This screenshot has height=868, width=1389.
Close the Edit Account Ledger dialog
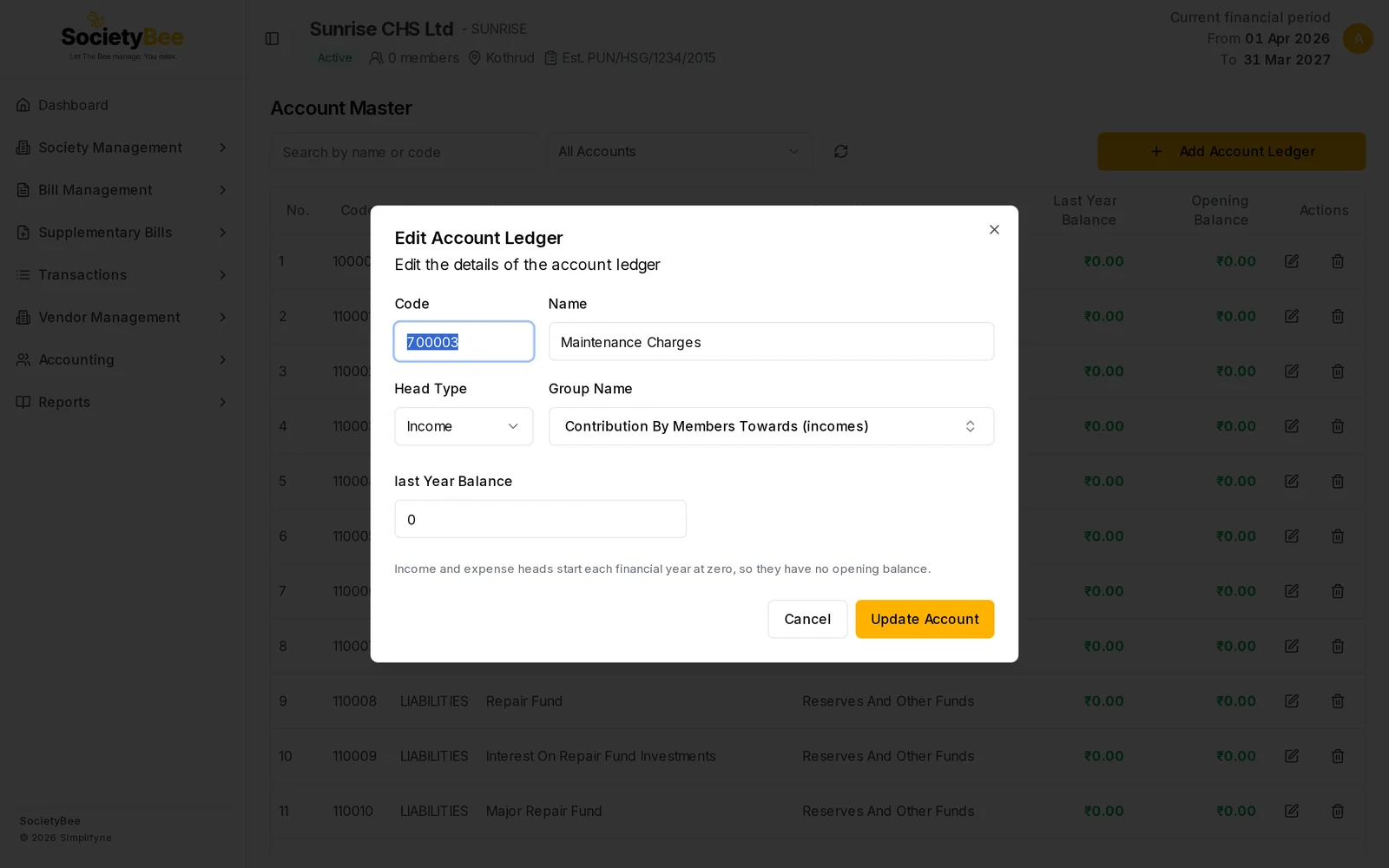coord(994,229)
